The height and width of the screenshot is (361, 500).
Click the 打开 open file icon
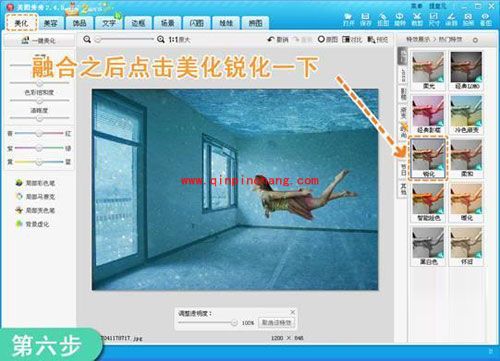coord(348,19)
